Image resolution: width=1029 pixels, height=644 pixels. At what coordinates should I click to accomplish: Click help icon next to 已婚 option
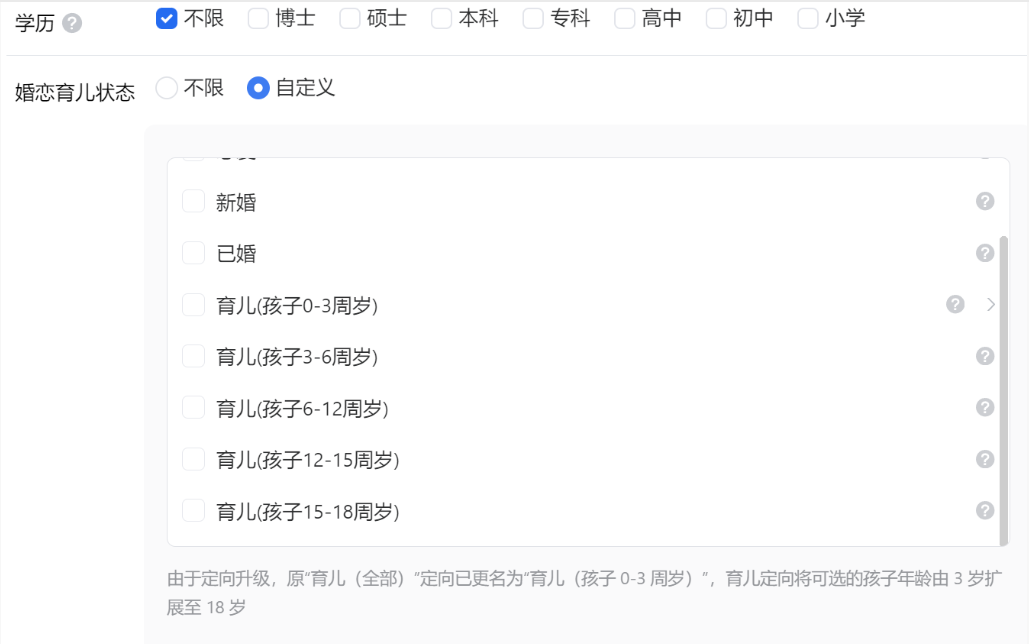click(984, 252)
